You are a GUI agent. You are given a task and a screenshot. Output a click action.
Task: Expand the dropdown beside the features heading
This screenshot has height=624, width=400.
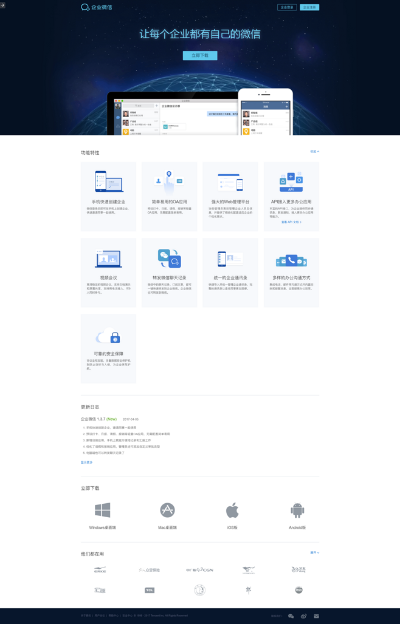314,152
